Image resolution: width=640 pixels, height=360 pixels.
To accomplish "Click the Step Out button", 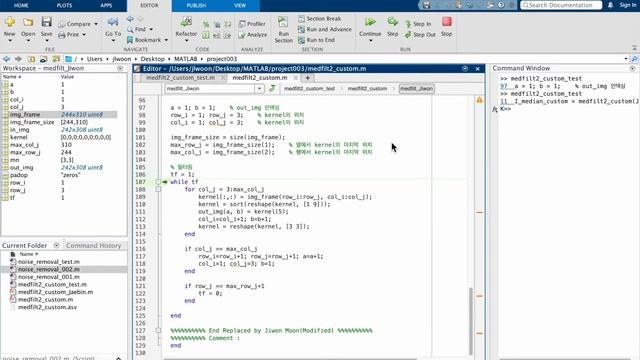I will [420, 35].
